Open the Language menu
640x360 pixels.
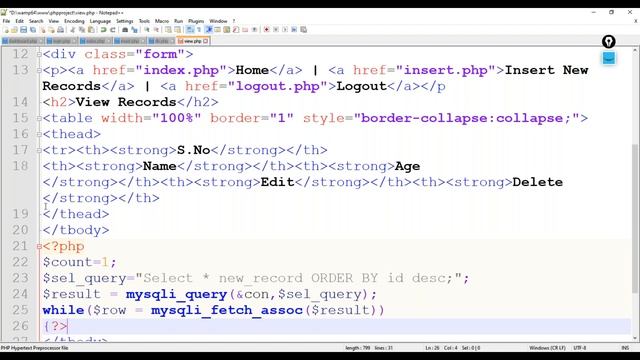(100, 21)
